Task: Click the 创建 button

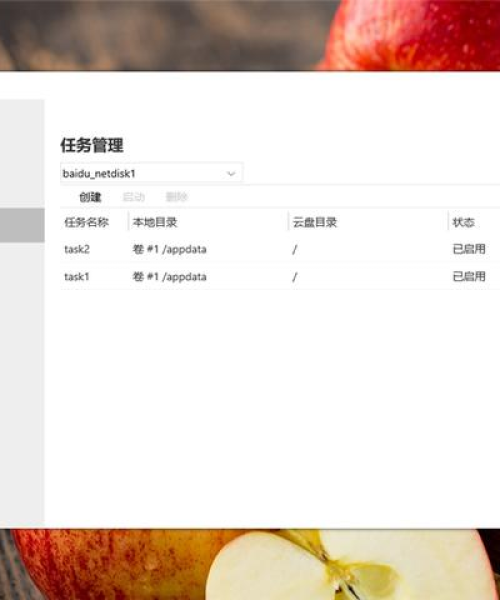Action: click(90, 197)
